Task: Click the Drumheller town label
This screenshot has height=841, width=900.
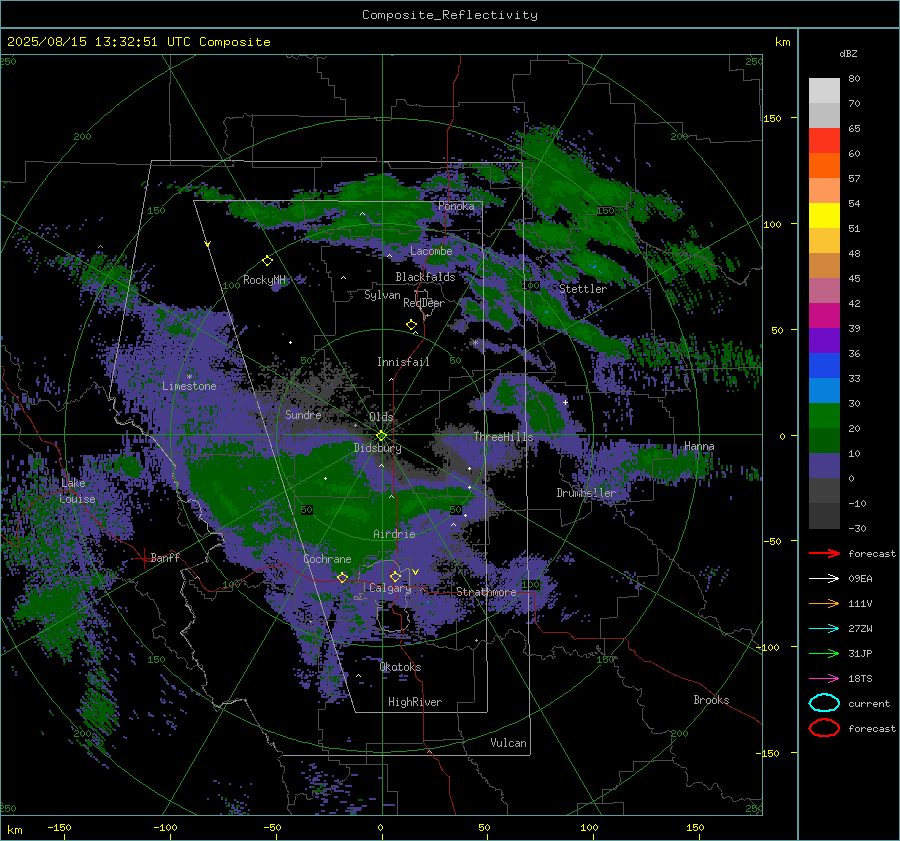Action: click(x=585, y=493)
